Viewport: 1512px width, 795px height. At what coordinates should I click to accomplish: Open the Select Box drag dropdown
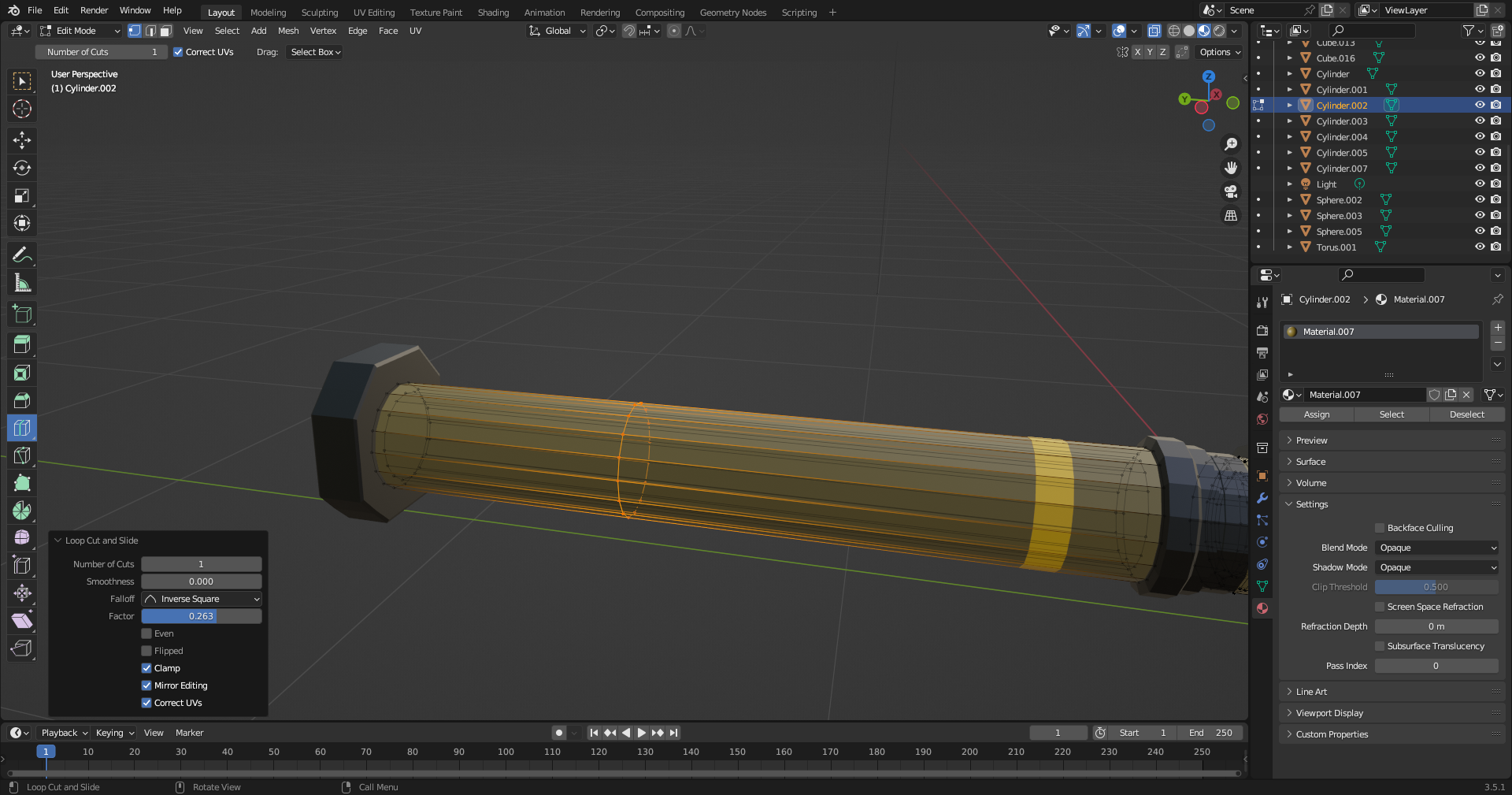[x=315, y=52]
